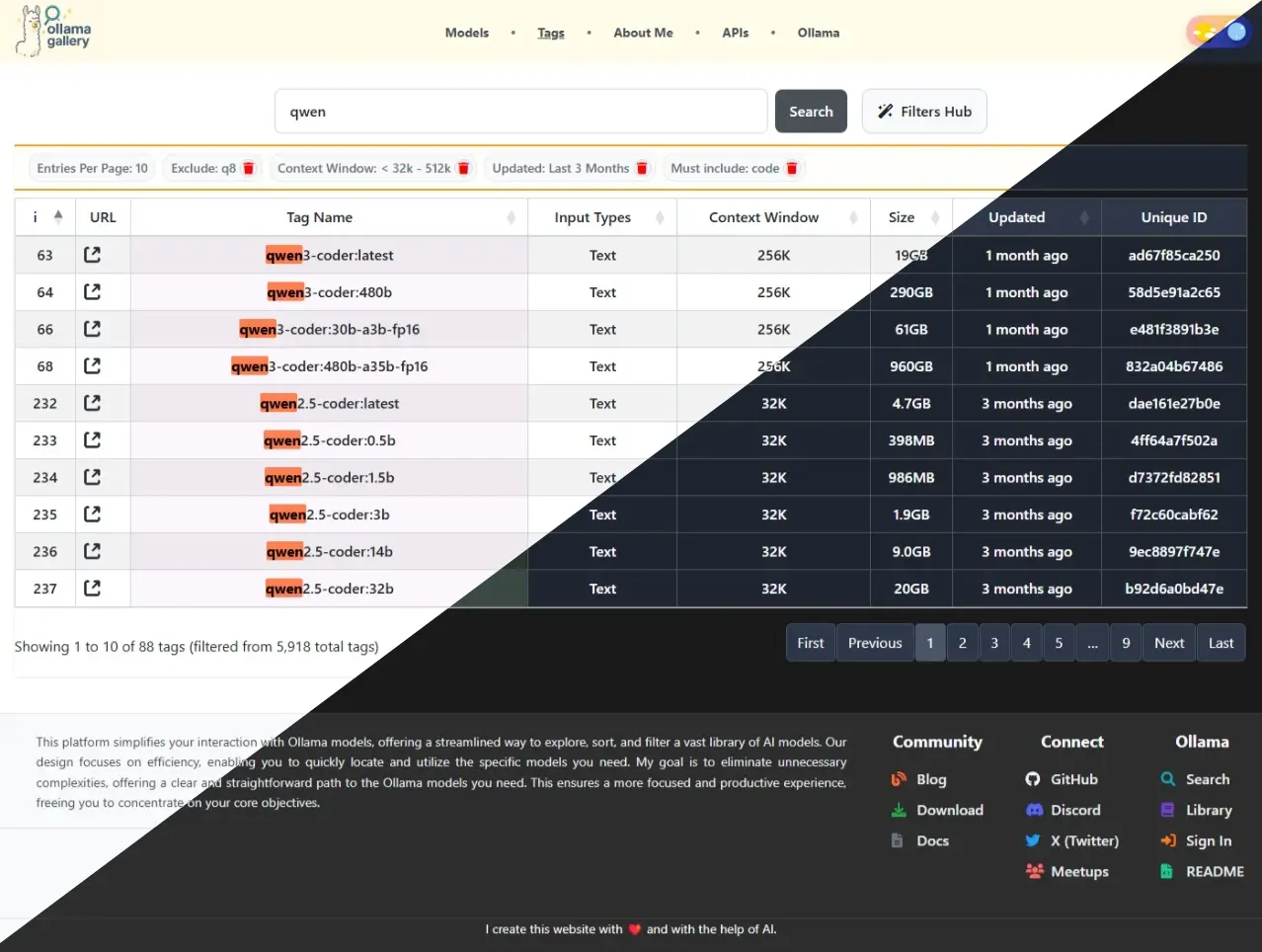
Task: Open About Me in the top navigation
Action: [x=643, y=33]
